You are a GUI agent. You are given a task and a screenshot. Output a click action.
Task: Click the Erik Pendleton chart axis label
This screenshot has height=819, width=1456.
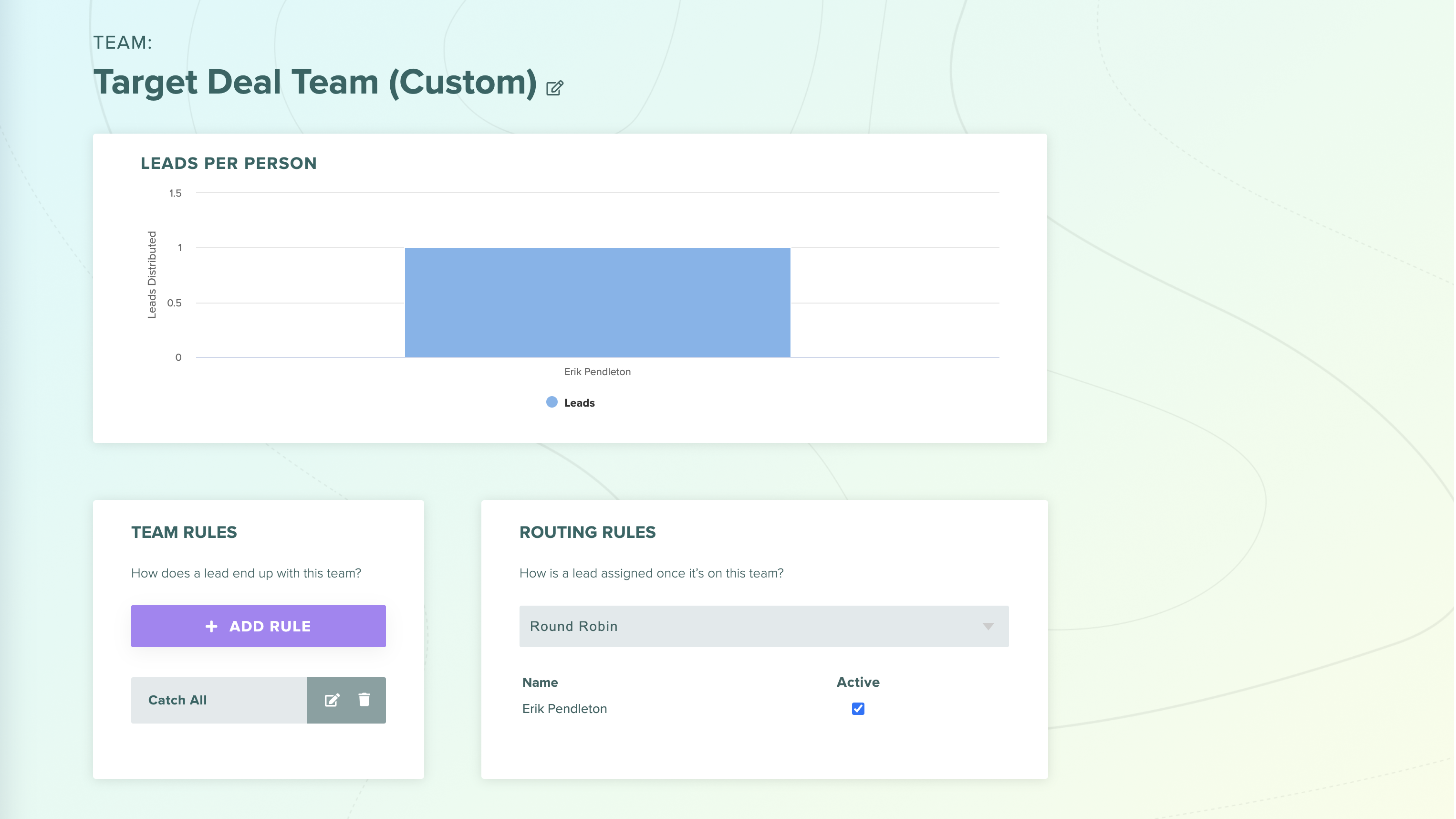click(x=597, y=372)
